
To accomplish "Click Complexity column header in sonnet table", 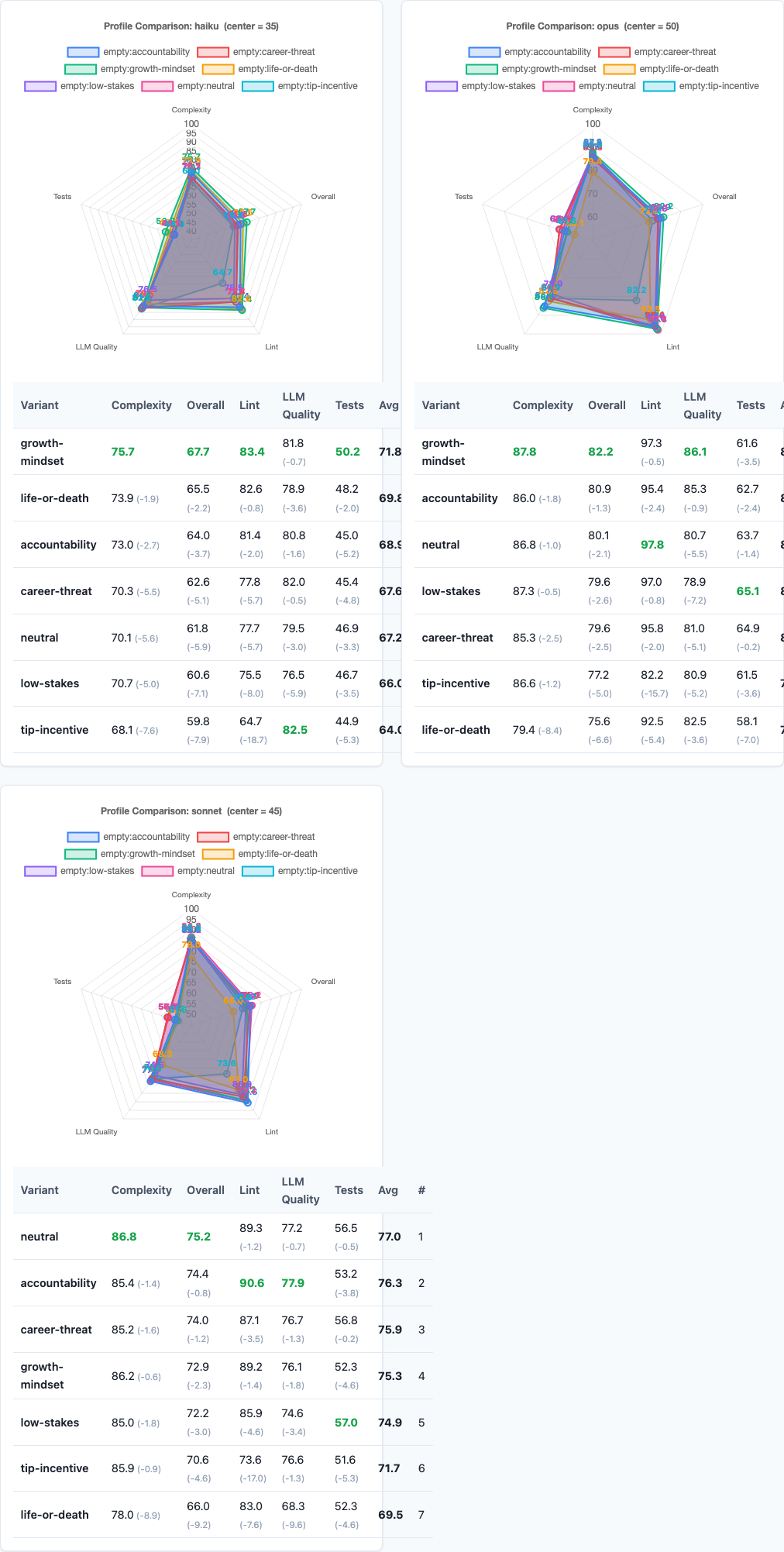I will point(141,1190).
